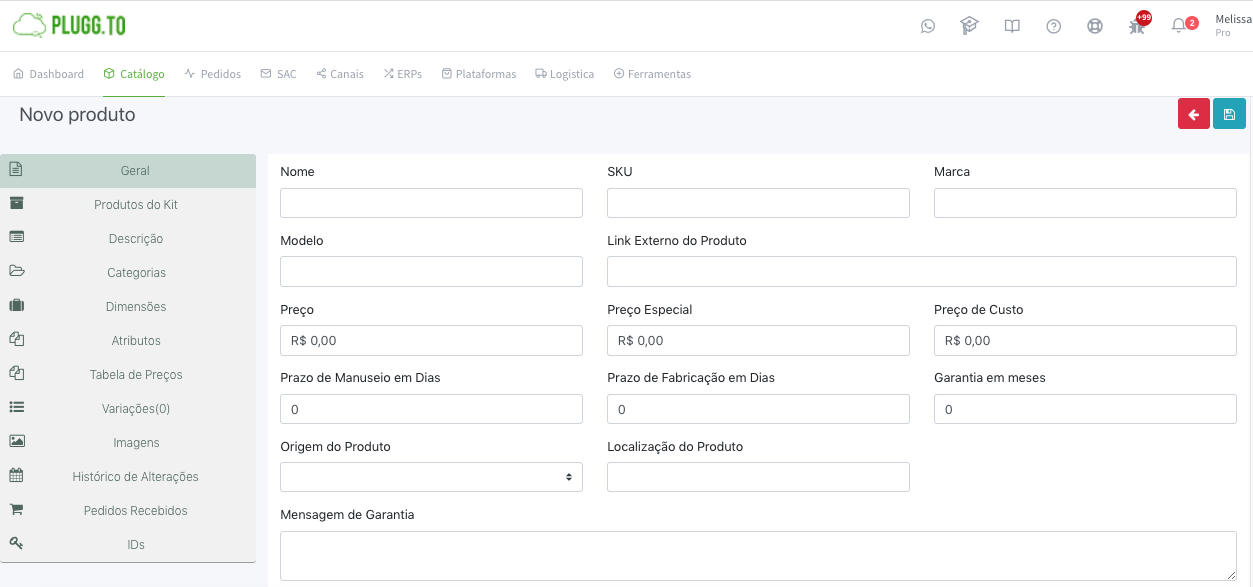This screenshot has height=587, width=1253.
Task: Open Histórico de Alterações section
Action: [x=135, y=477]
